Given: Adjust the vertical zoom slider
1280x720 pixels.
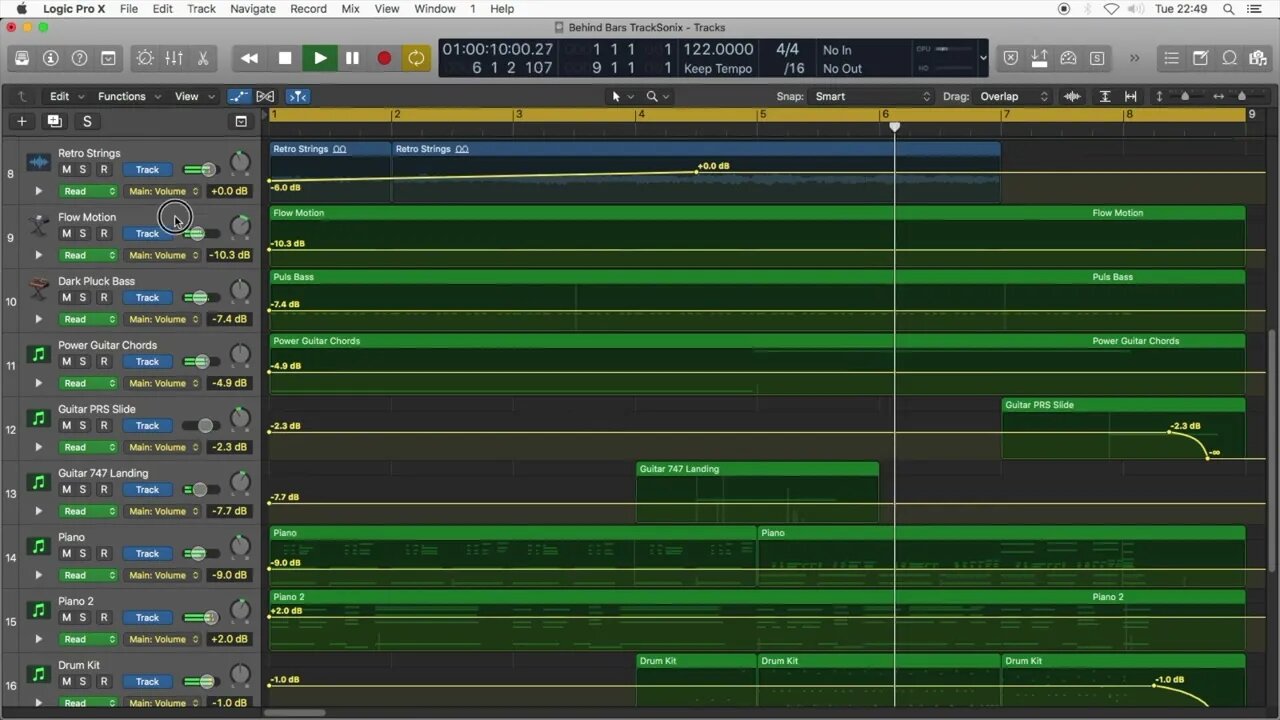Looking at the screenshot, I should pyautogui.click(x=1185, y=96).
